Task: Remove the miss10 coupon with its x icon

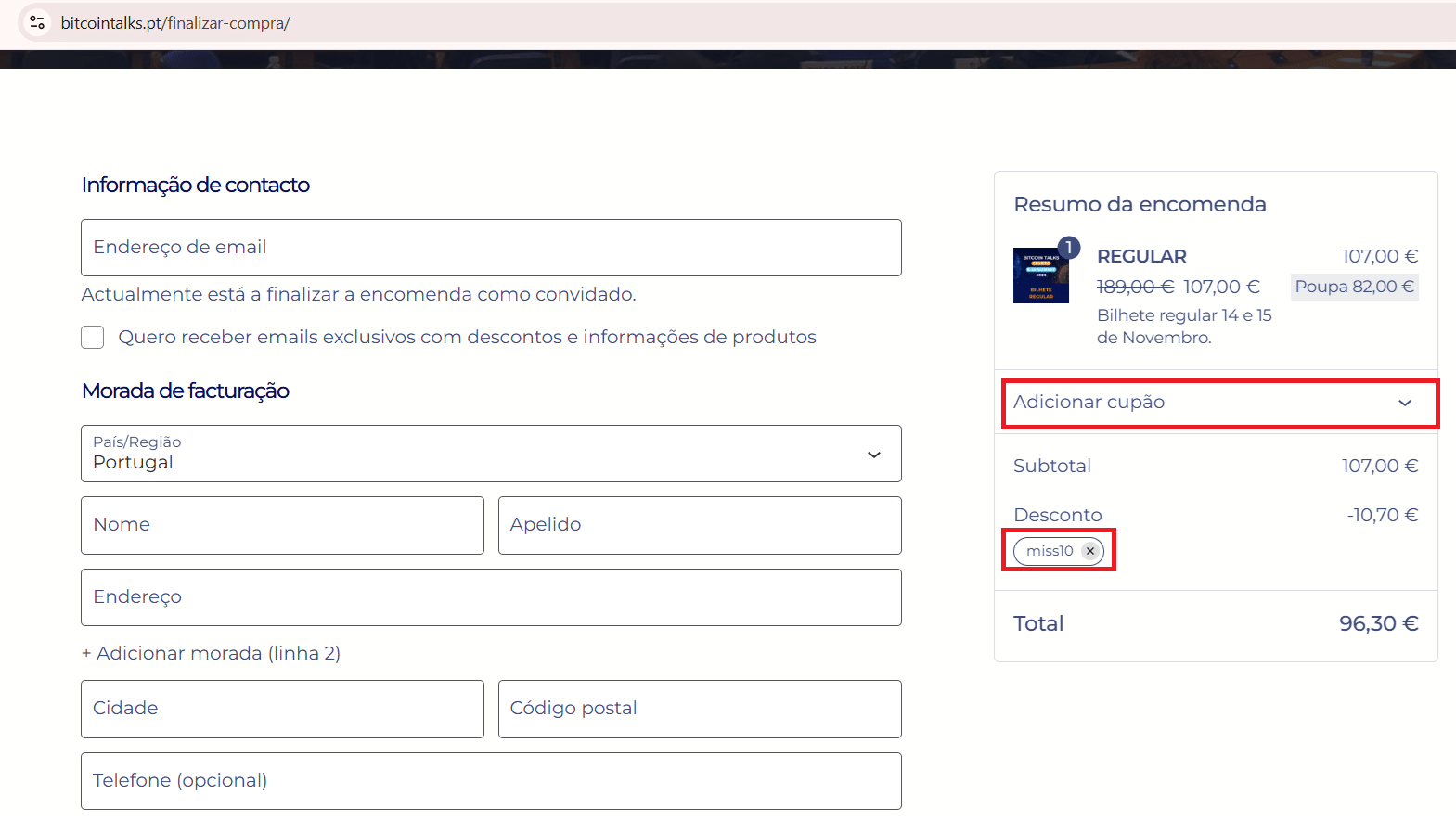Action: coord(1090,551)
